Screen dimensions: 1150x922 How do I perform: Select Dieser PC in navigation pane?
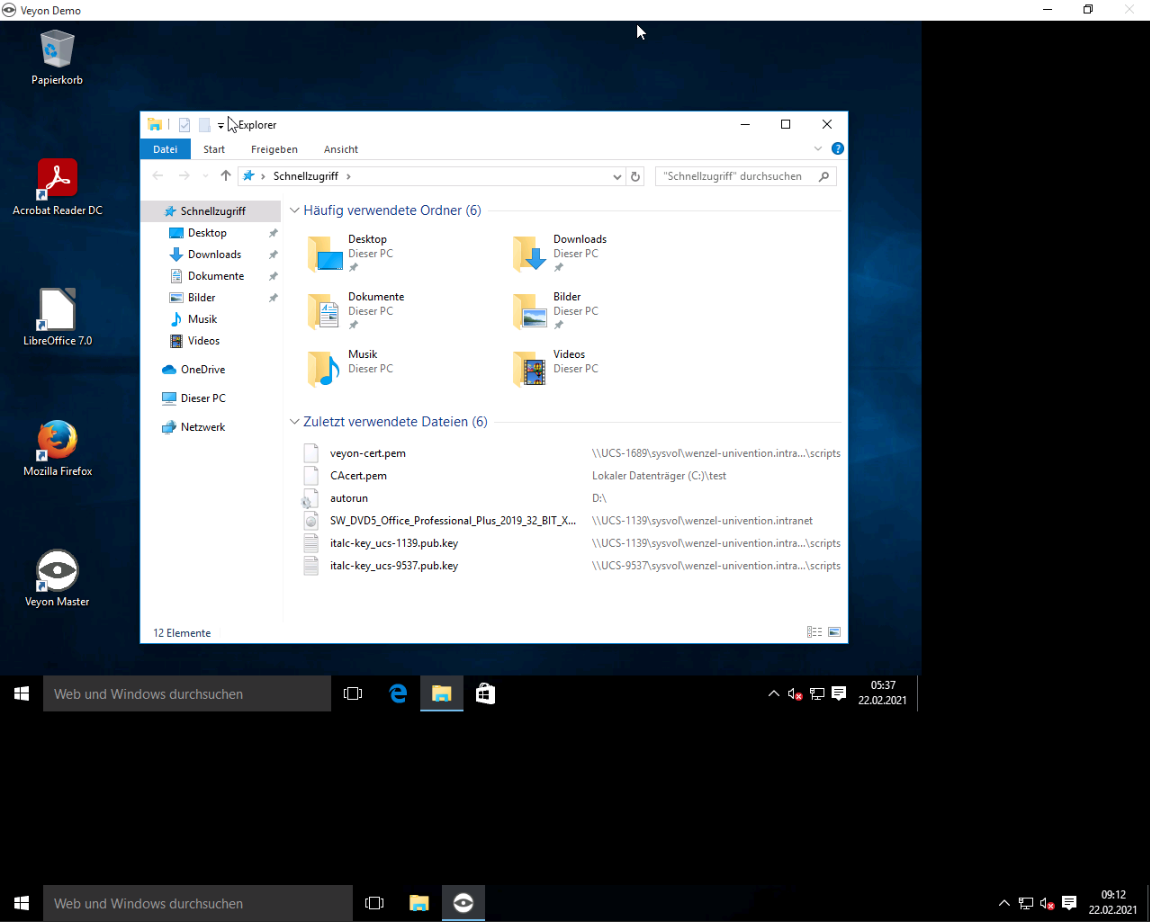[x=203, y=398]
